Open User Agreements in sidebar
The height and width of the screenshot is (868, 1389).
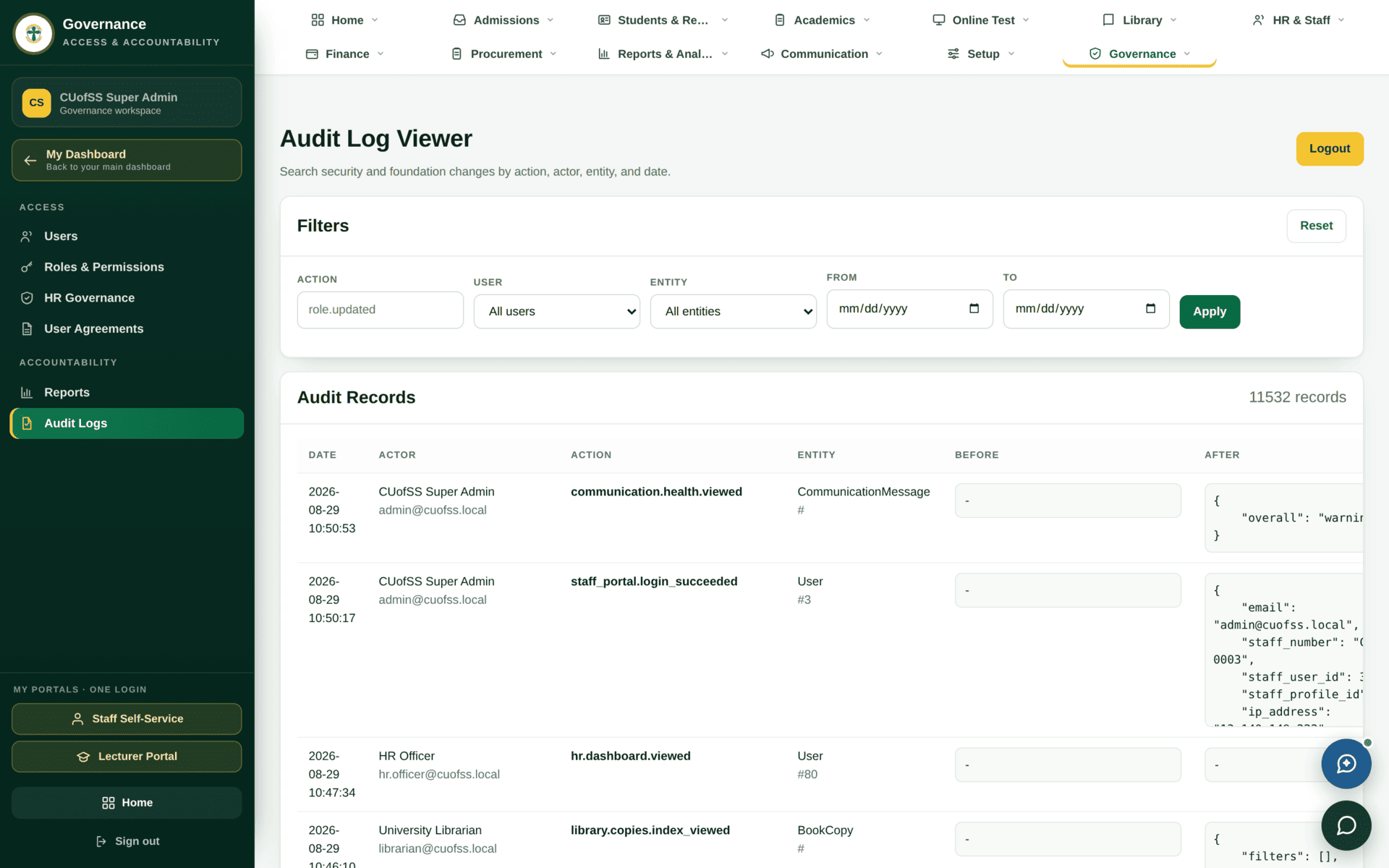(x=127, y=329)
